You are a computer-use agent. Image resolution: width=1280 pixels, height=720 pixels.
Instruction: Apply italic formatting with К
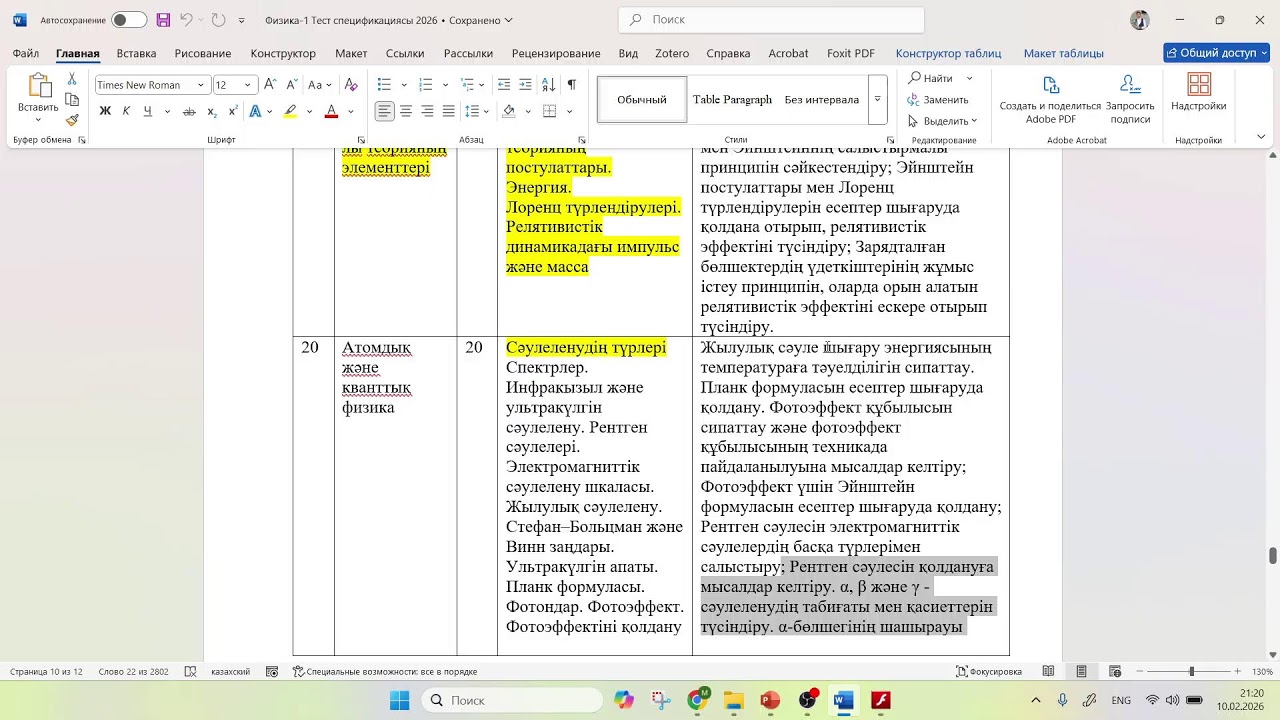[x=126, y=112]
